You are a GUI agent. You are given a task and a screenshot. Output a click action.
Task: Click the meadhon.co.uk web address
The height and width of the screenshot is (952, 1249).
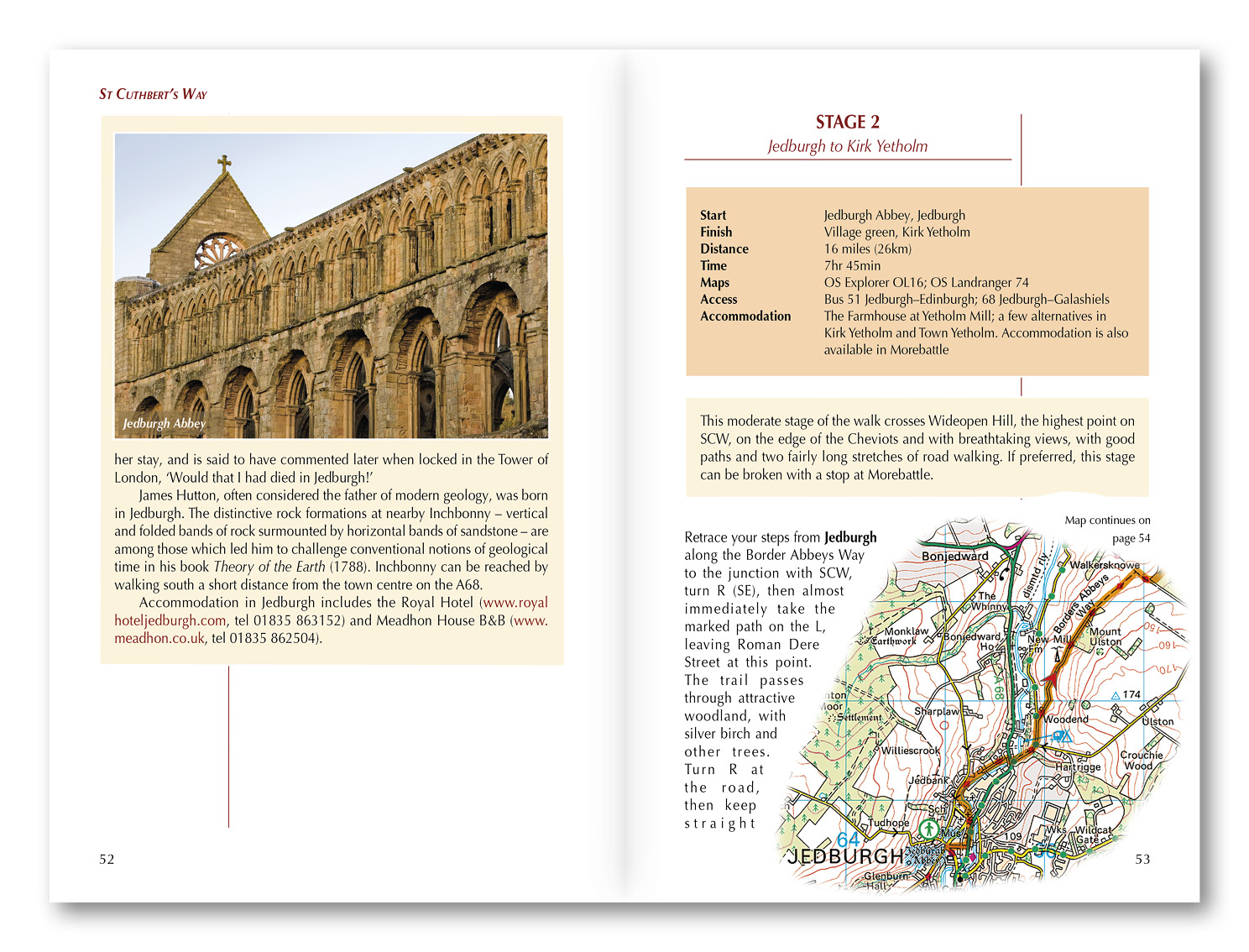tap(159, 638)
